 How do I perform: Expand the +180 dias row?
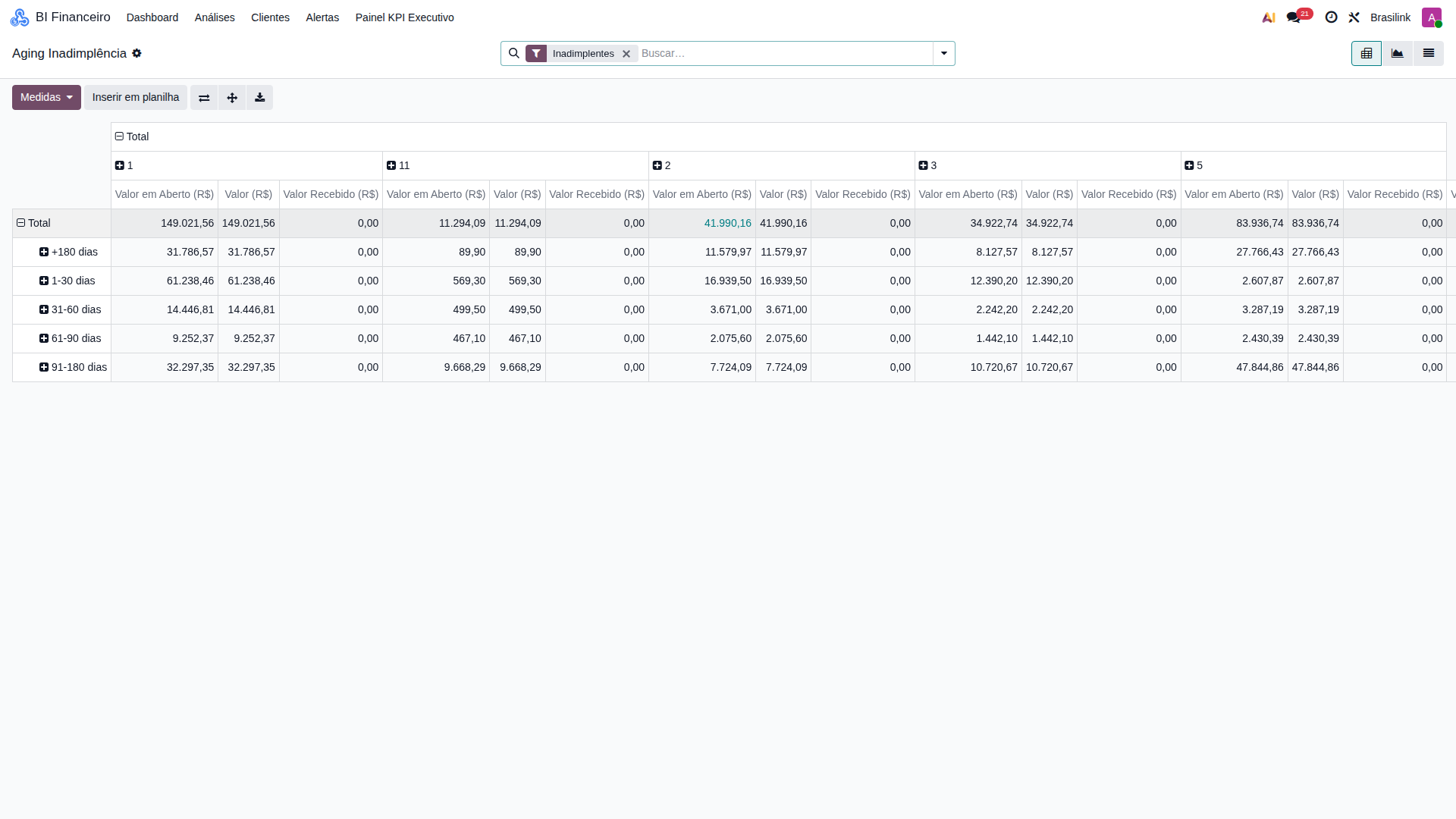68,252
